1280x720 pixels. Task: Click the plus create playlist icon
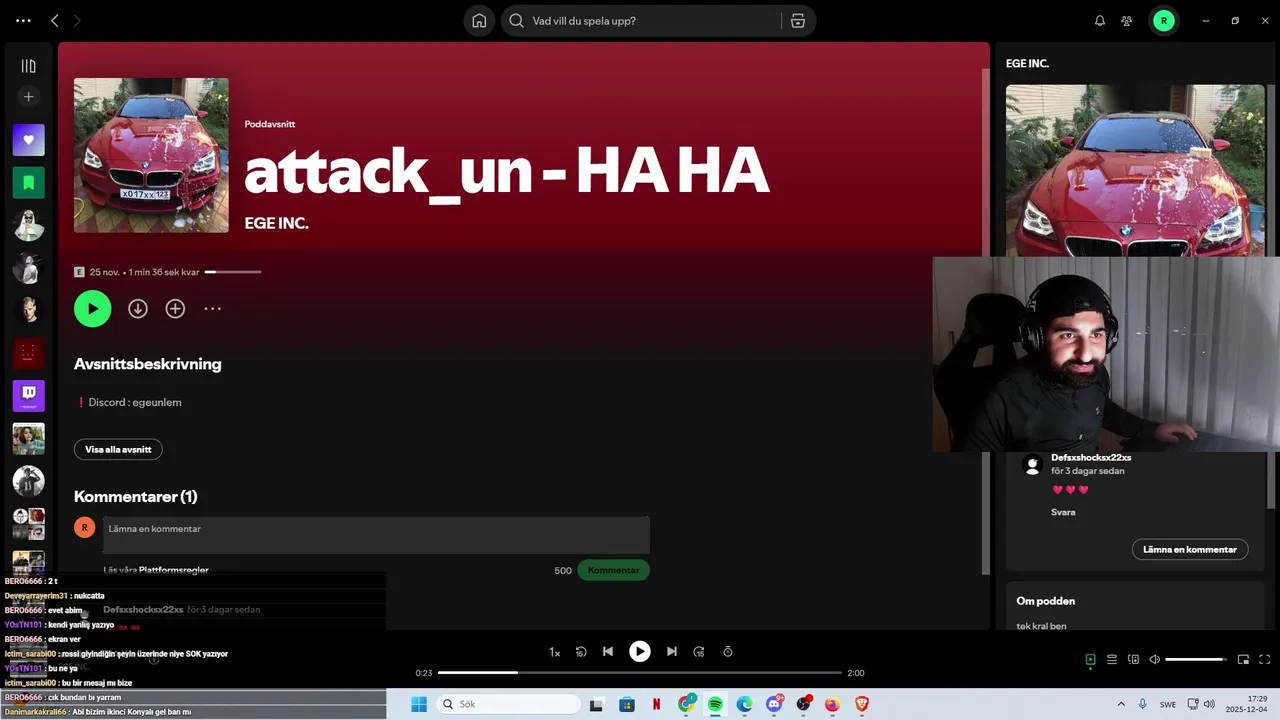tap(28, 97)
